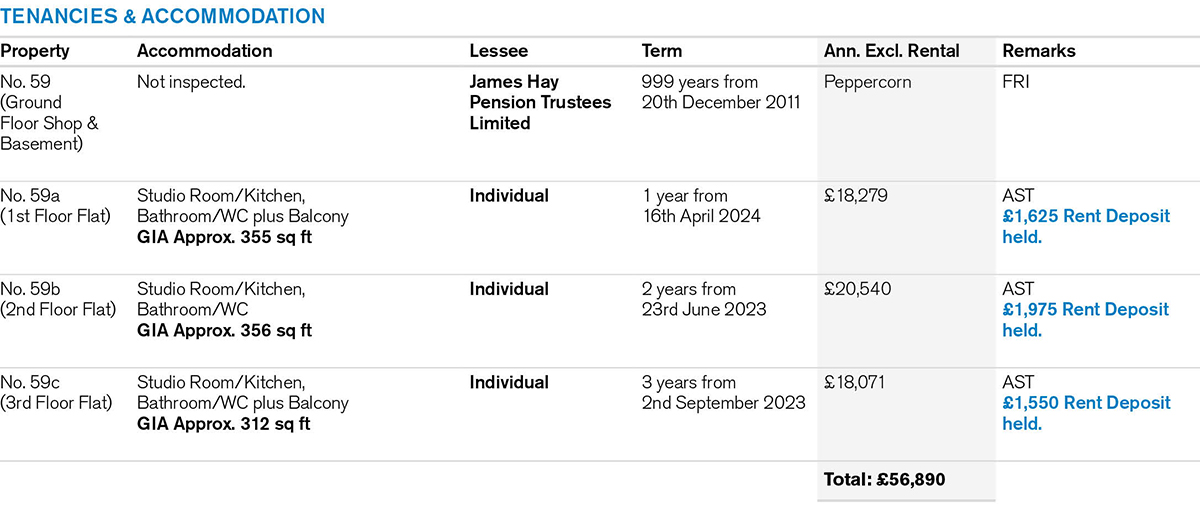Click James Hay Pension Trustees Limited lessee
The image size is (1200, 532).
click(540, 102)
